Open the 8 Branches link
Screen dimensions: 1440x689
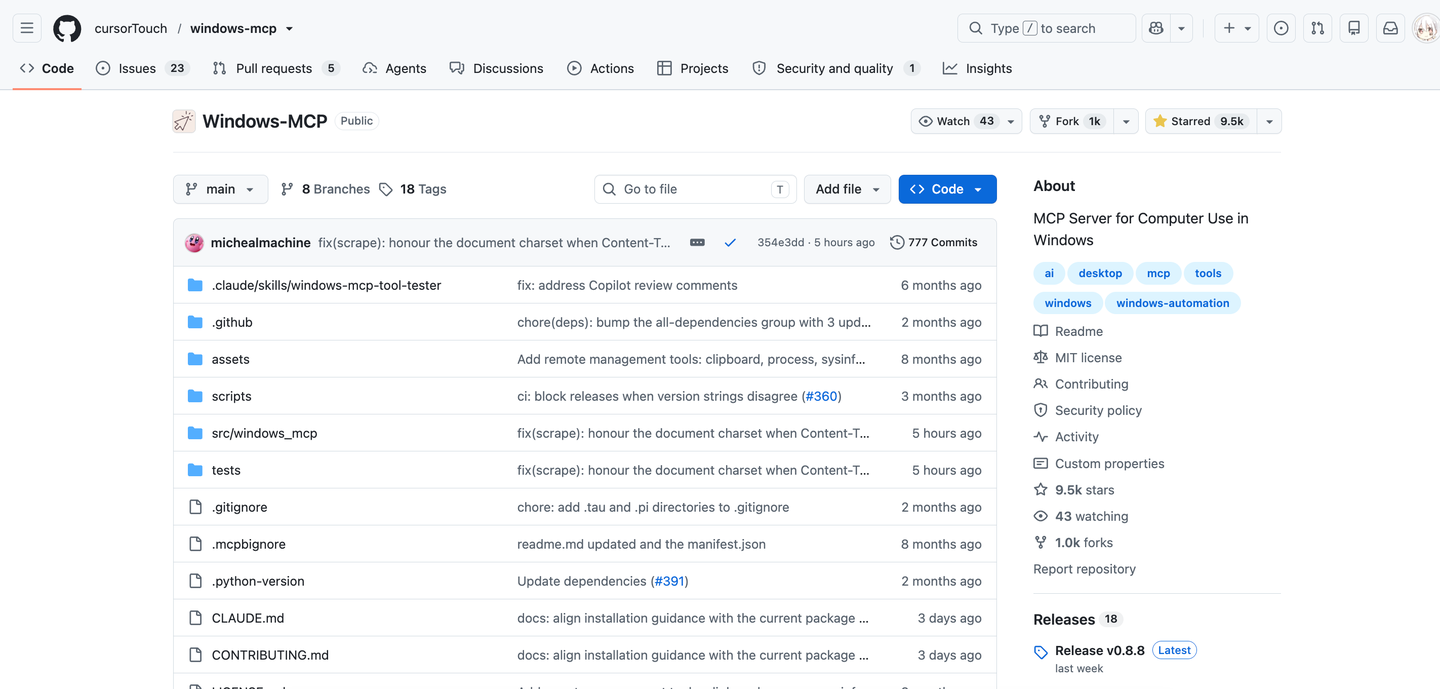[x=325, y=189]
